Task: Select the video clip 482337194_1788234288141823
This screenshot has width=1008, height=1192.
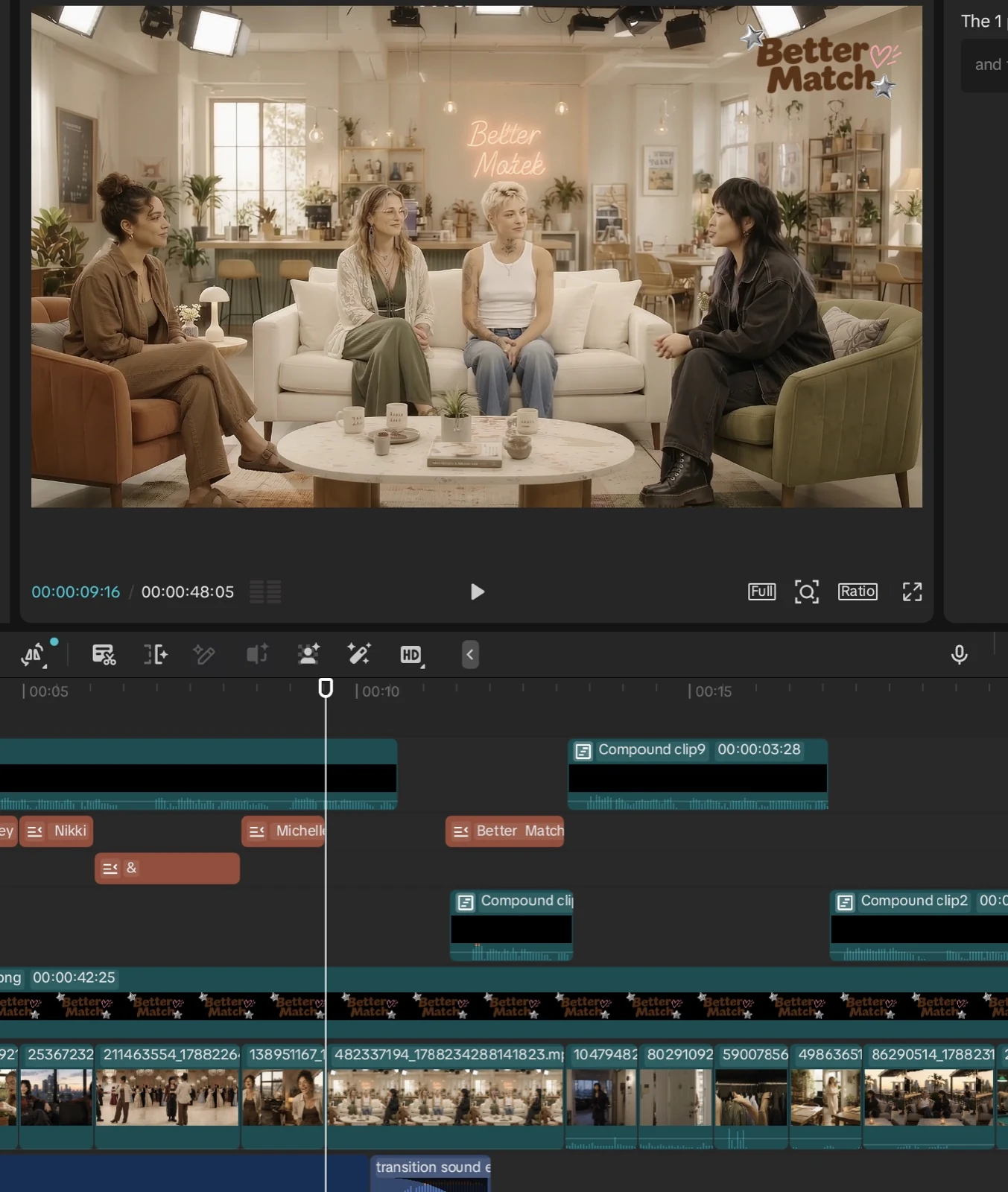Action: point(446,1096)
